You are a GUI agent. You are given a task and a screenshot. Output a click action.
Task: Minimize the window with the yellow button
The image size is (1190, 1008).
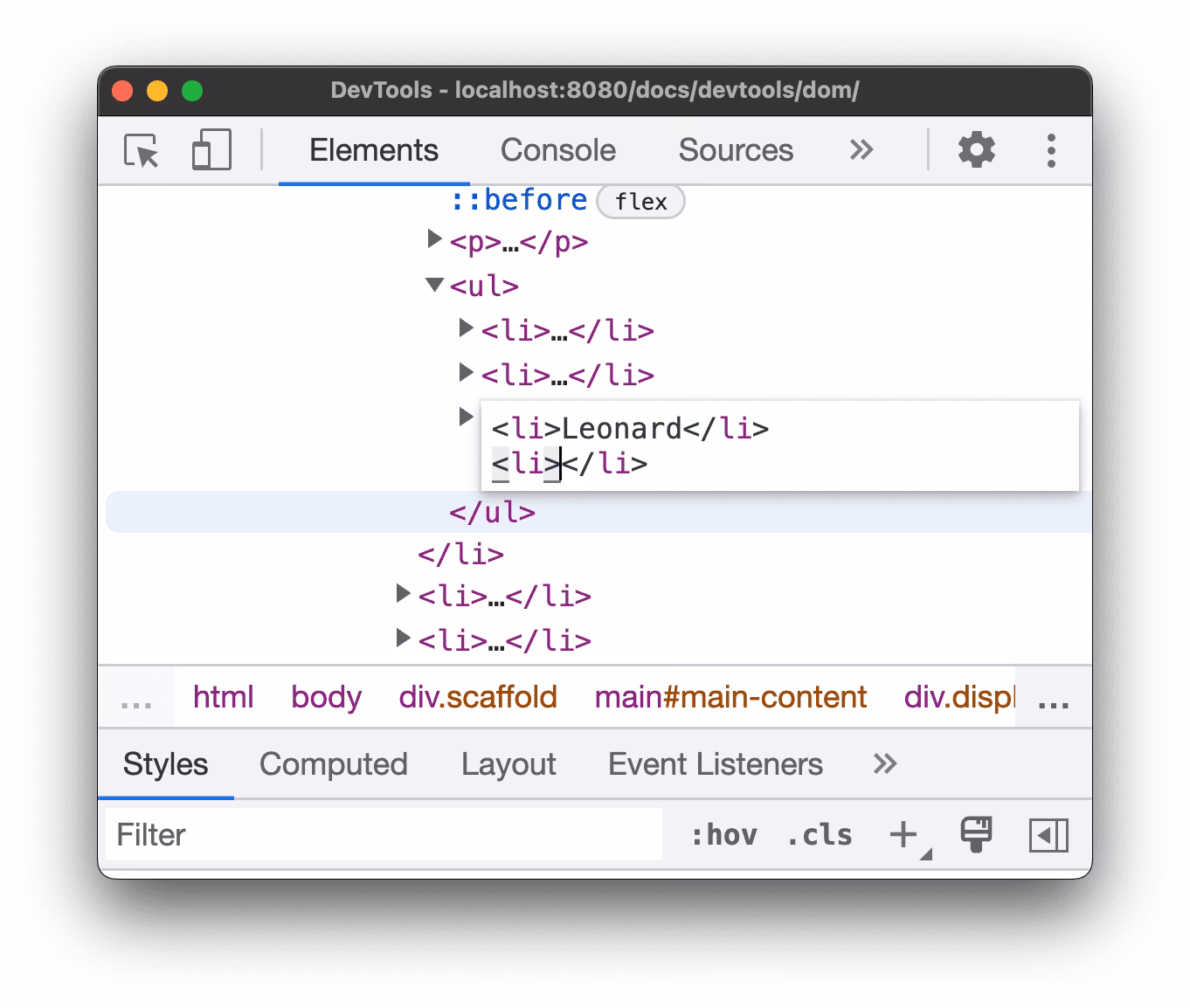pos(157,91)
